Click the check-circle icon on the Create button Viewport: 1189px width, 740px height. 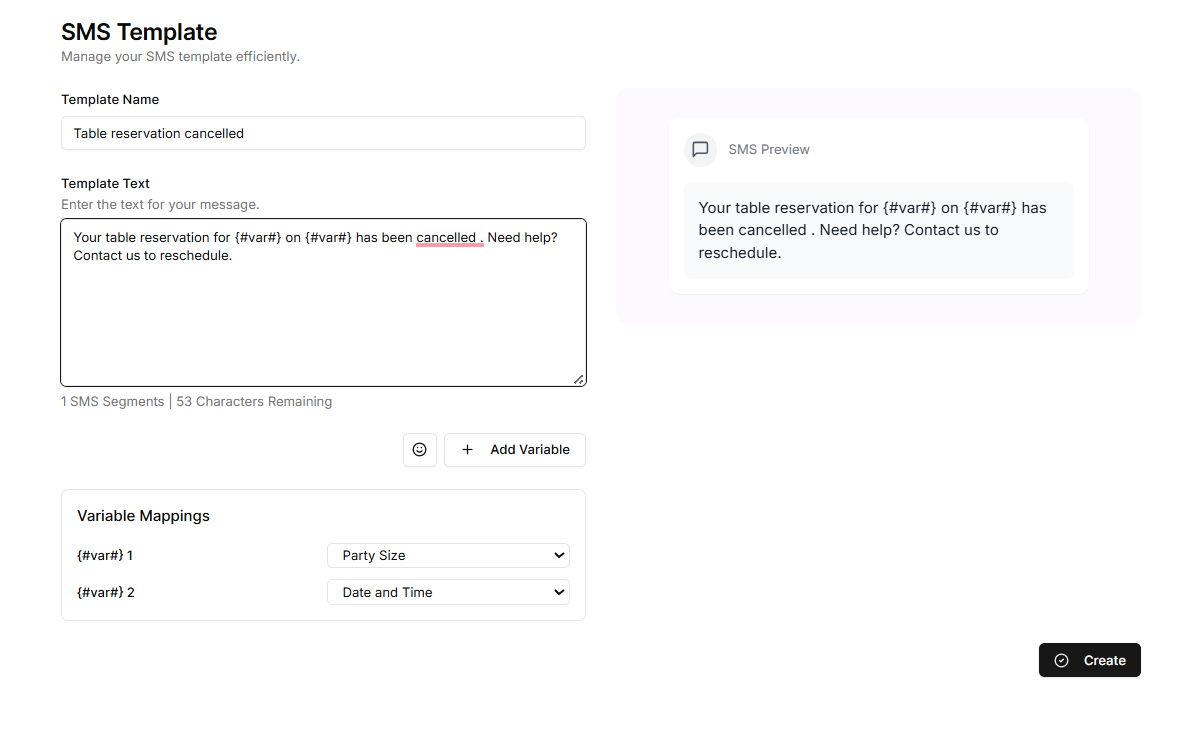1062,661
